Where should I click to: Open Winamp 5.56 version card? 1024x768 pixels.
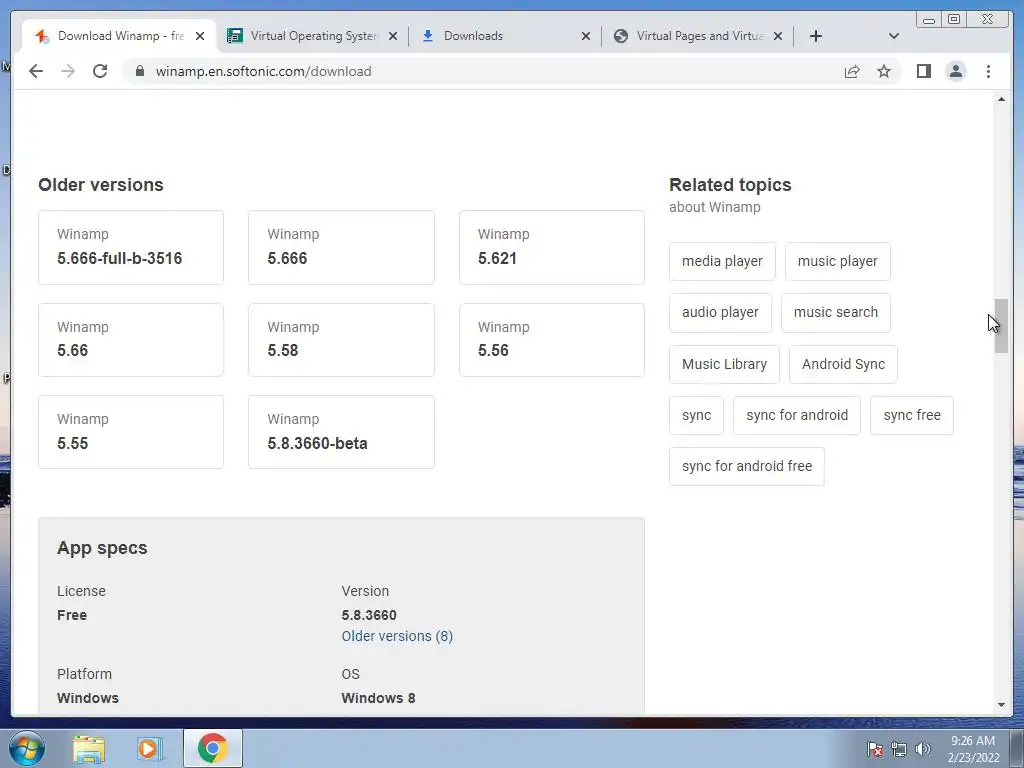tap(552, 340)
